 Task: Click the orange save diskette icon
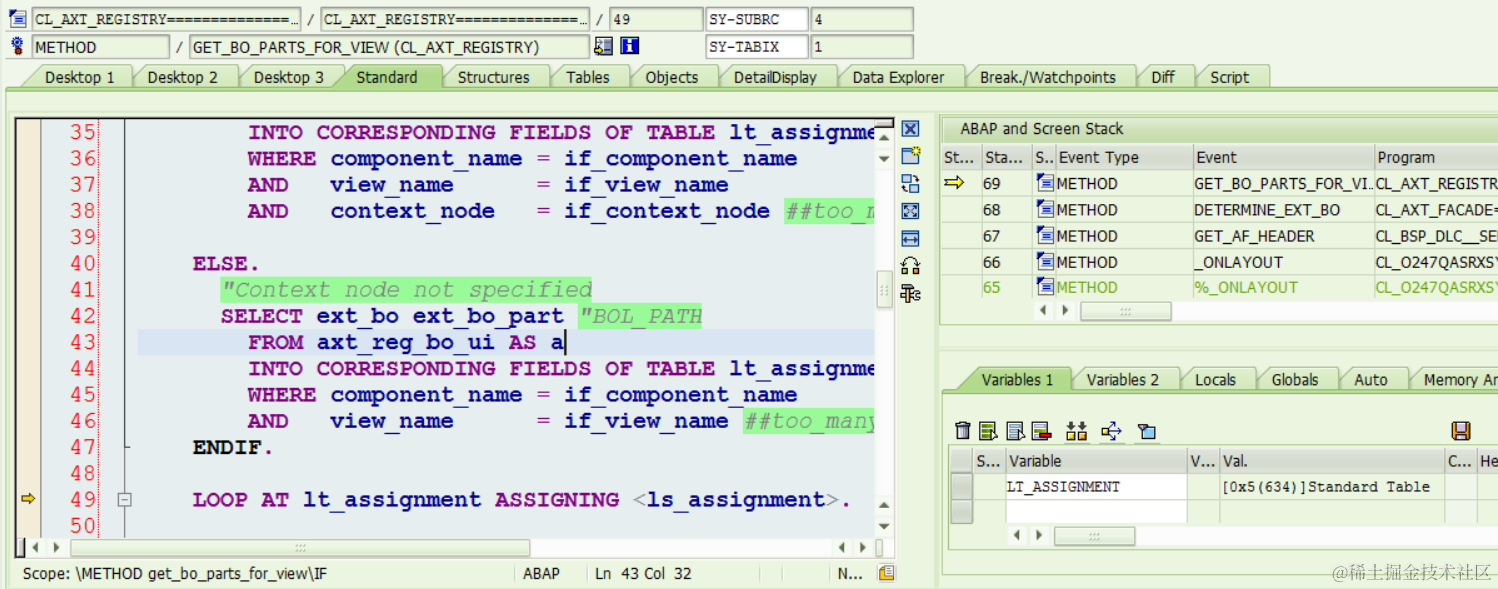[x=1461, y=431]
